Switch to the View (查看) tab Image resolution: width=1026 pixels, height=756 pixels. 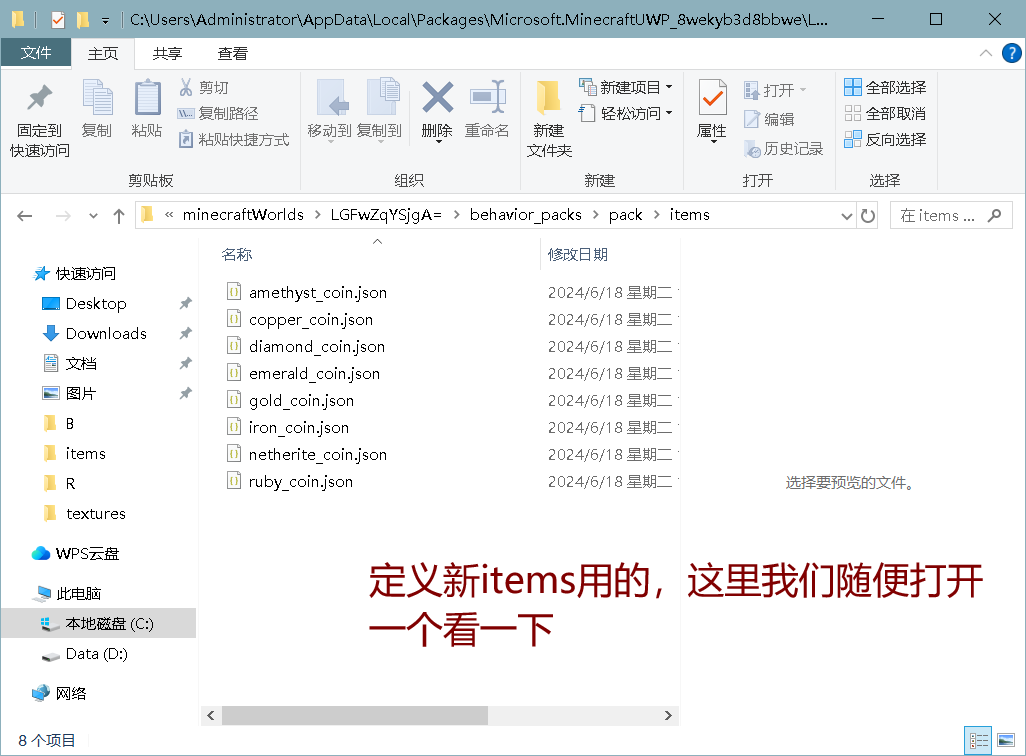coord(232,54)
